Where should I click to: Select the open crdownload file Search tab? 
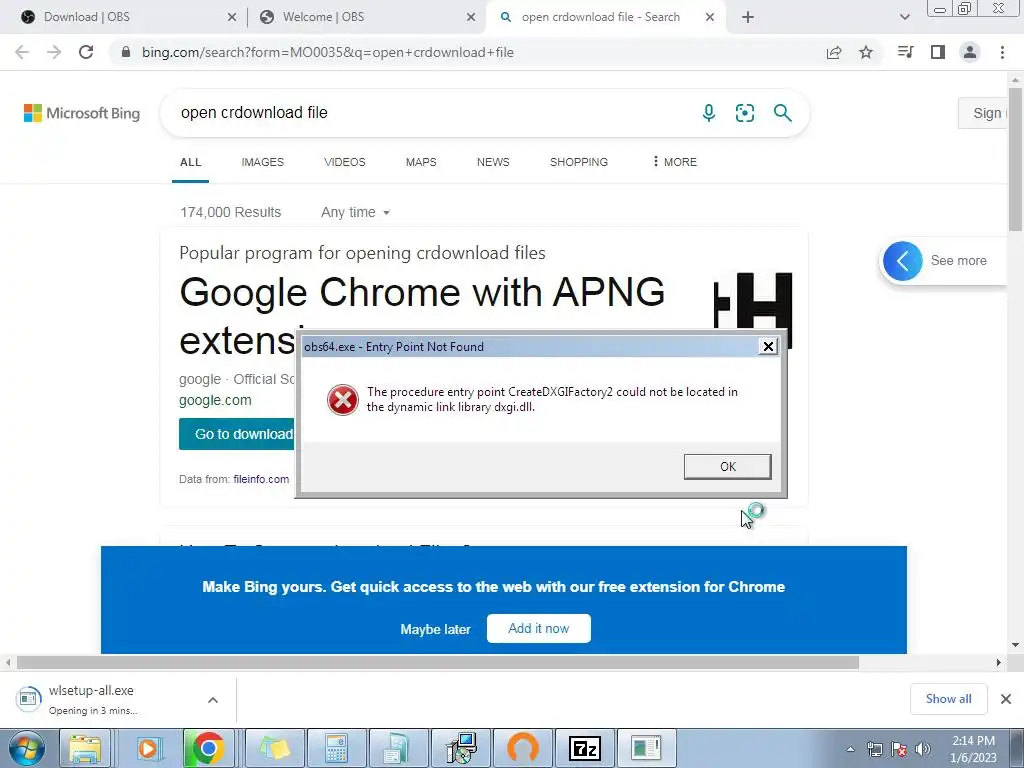604,17
